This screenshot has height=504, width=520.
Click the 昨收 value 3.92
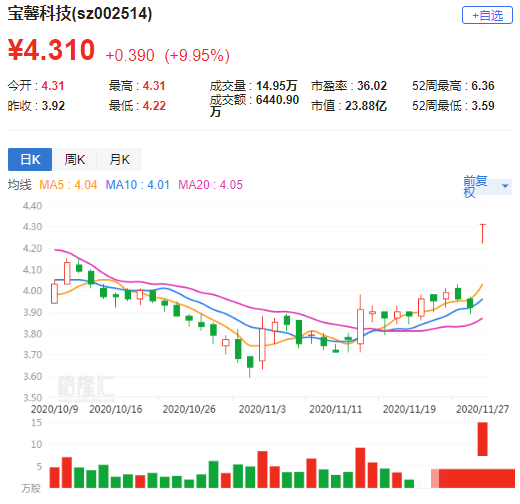(53, 106)
